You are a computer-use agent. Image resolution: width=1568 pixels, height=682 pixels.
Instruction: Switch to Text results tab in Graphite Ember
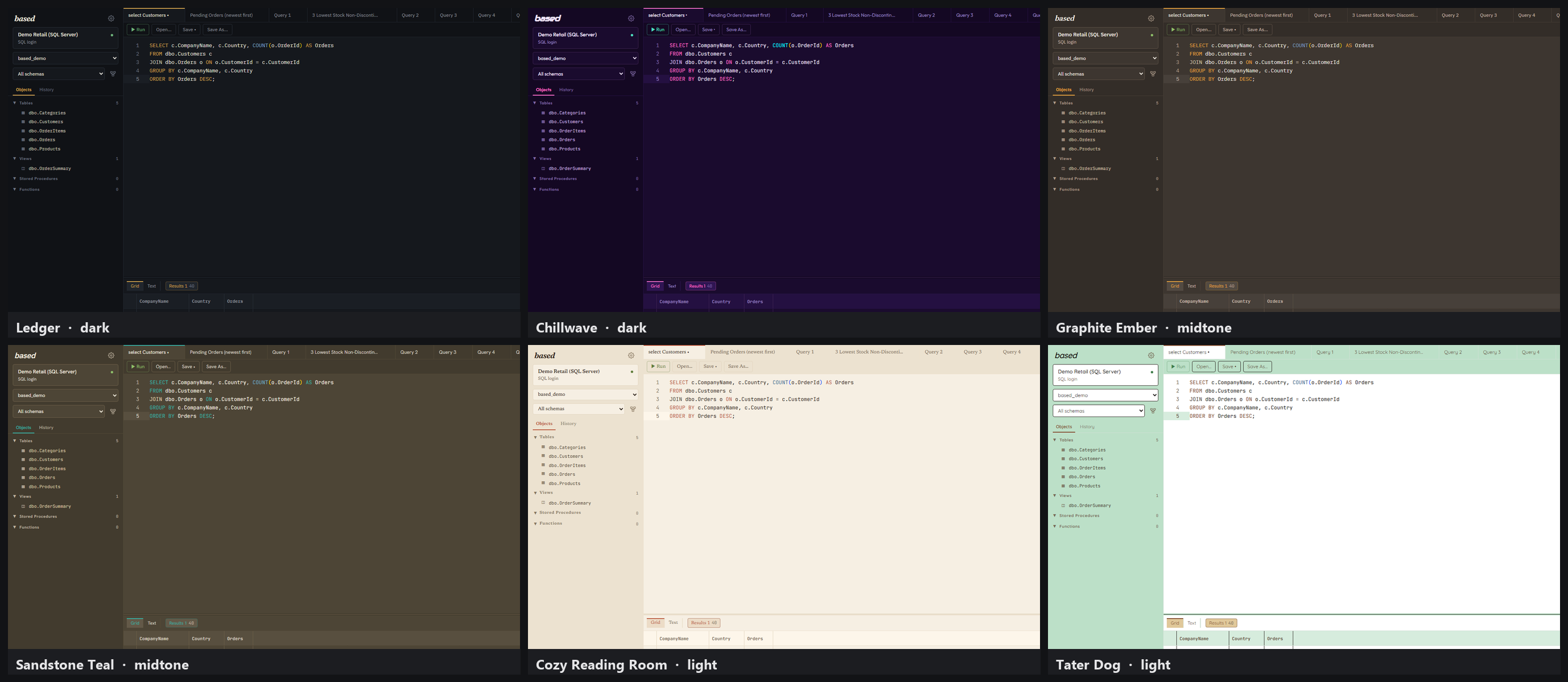pyautogui.click(x=1191, y=286)
